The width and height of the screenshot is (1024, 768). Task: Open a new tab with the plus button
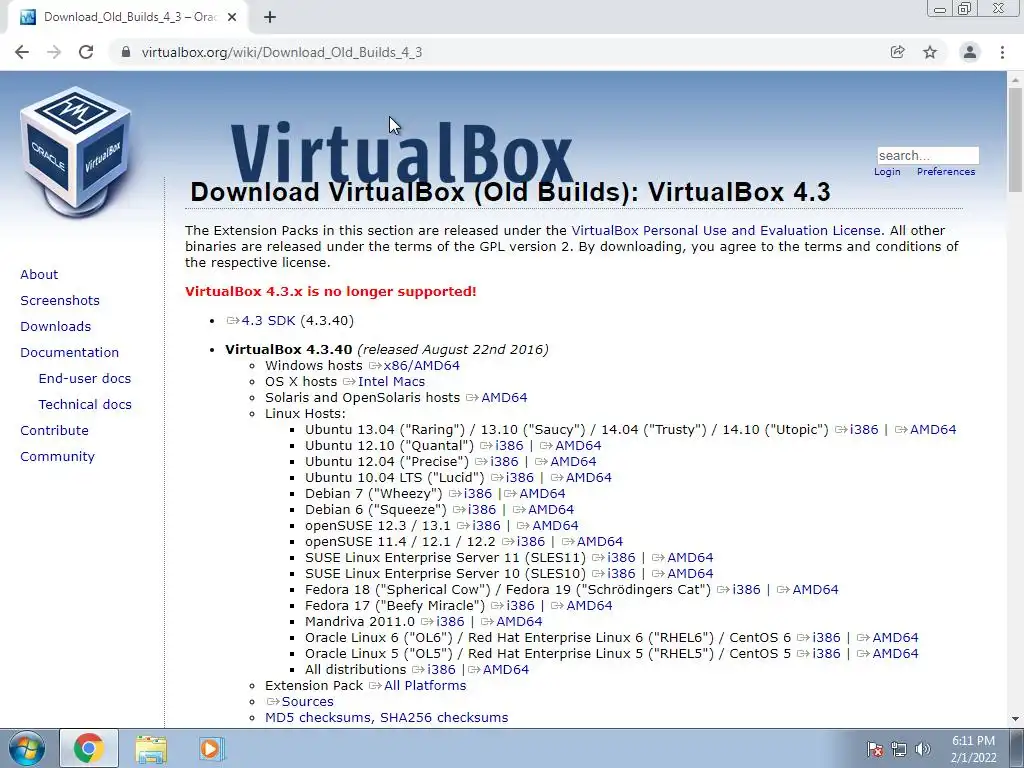(270, 18)
